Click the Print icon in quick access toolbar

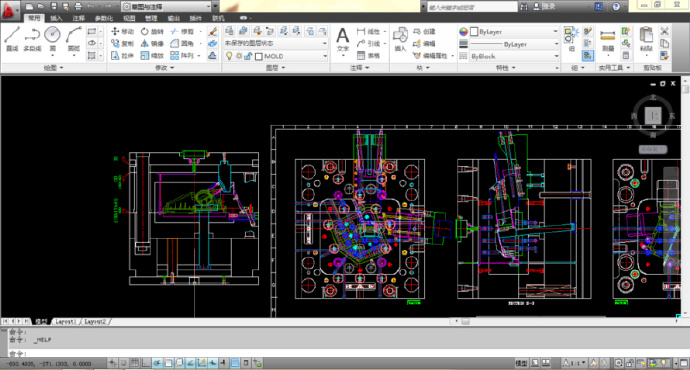click(78, 6)
